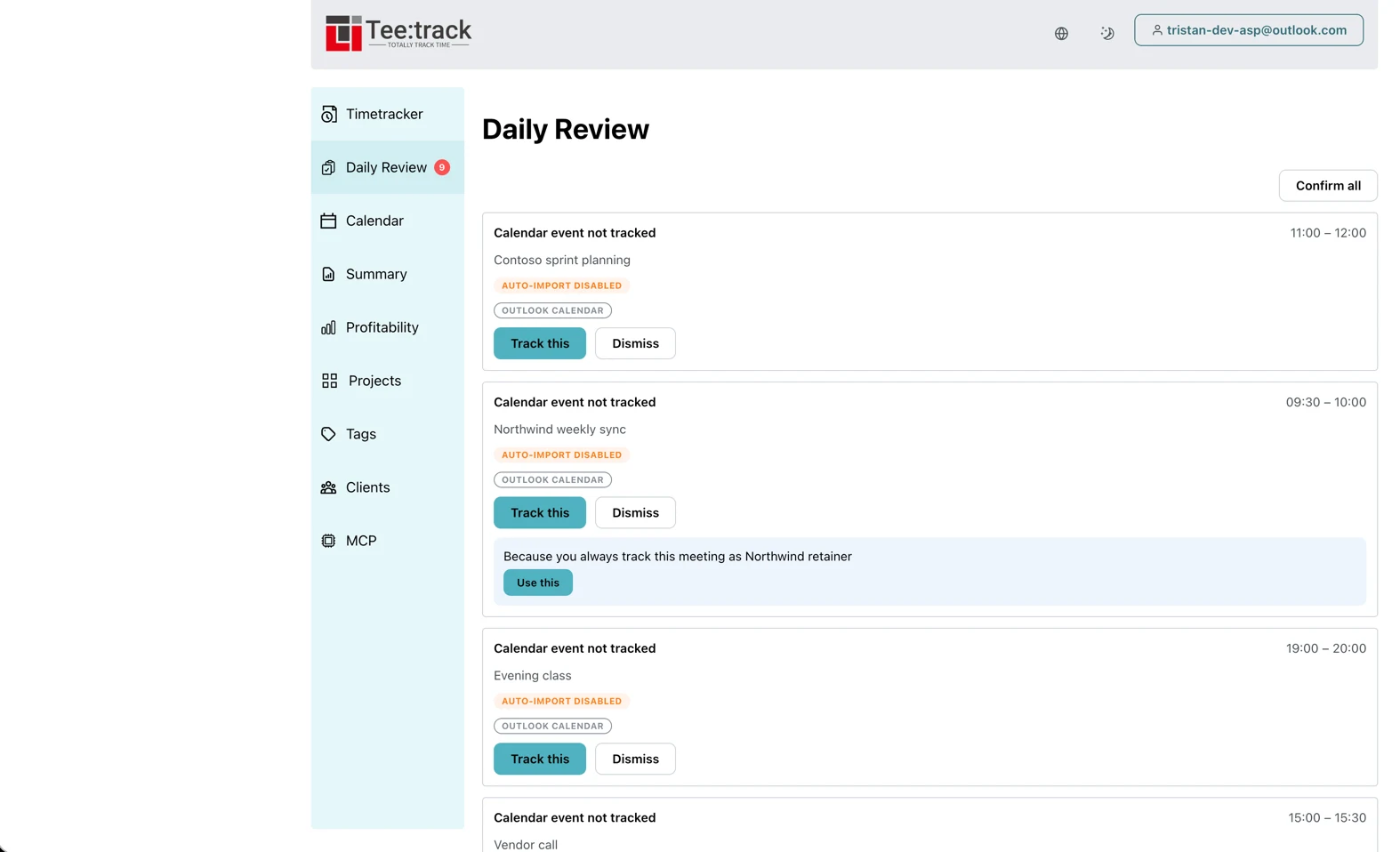1400x852 pixels.
Task: Click the 19:00 – 20:00 time range
Action: tap(1326, 648)
